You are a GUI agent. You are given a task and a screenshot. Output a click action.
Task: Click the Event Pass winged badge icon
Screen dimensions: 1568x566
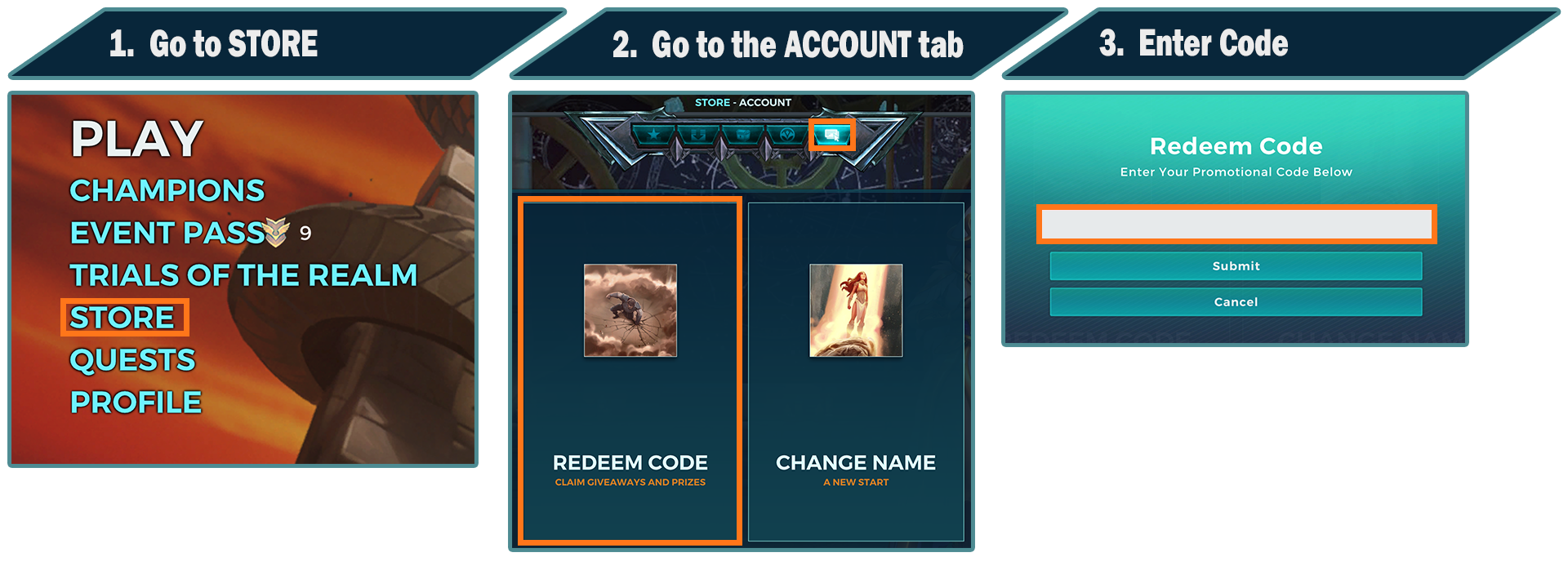coord(277,233)
